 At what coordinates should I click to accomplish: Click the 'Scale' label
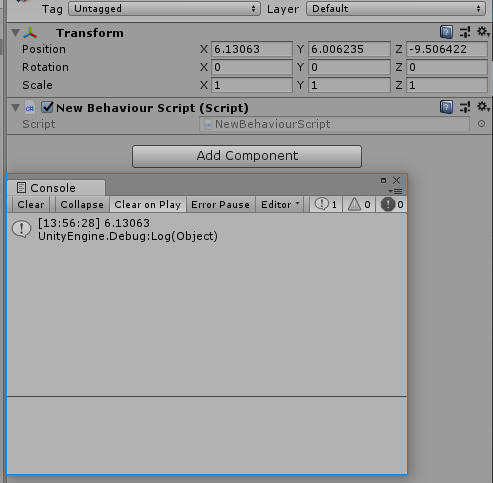coord(37,85)
